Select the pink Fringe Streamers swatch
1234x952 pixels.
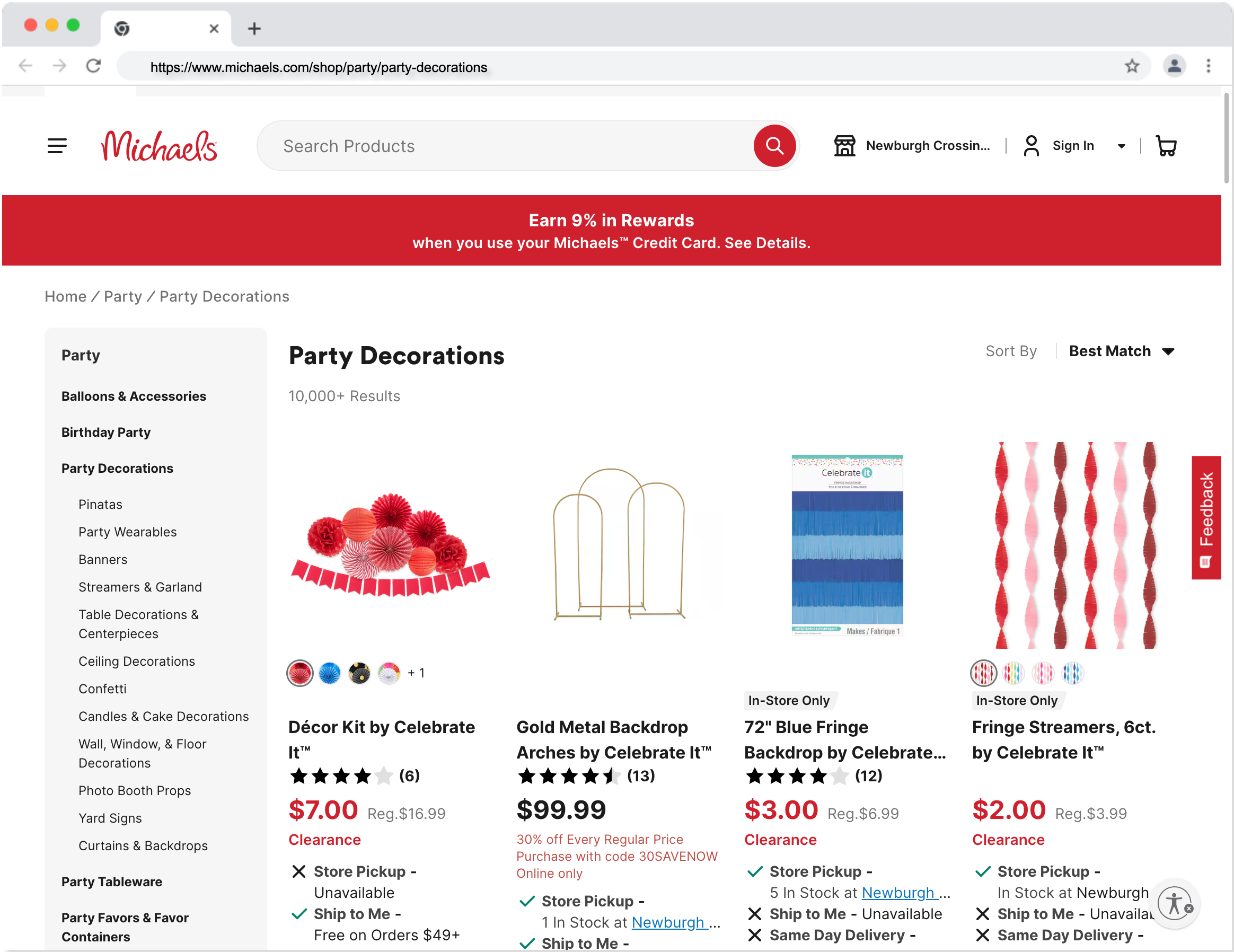1043,673
